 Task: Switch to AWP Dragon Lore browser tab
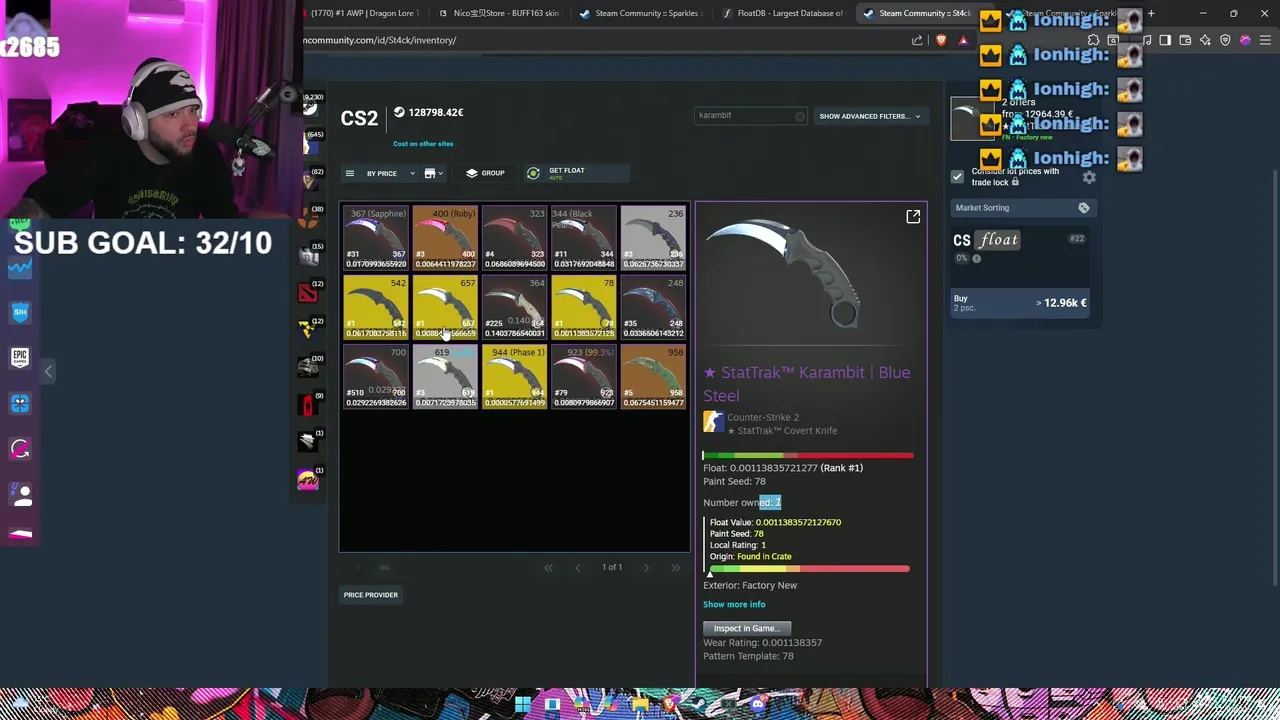coord(364,13)
